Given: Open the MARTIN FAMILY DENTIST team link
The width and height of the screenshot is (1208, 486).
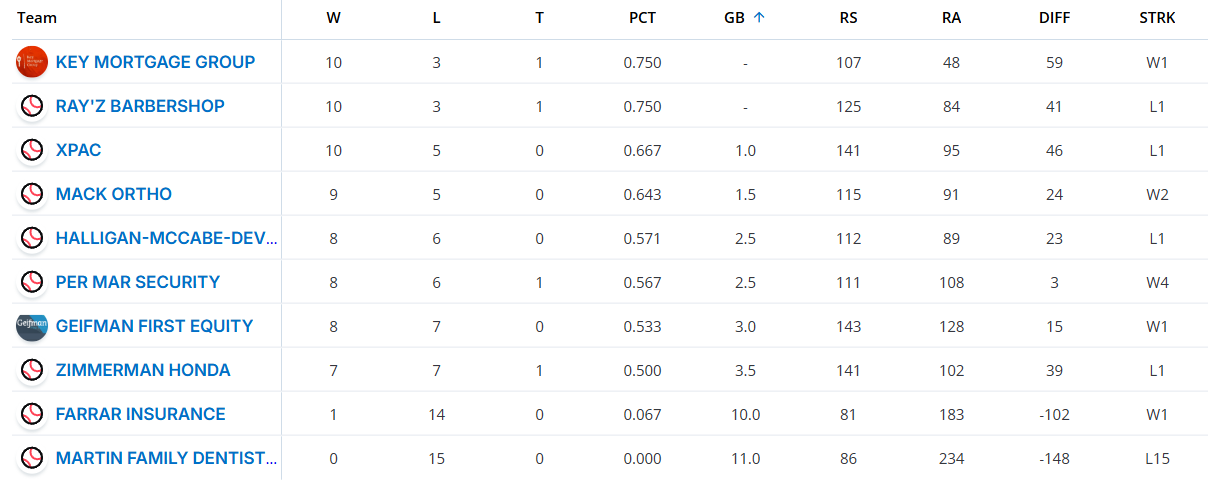Looking at the screenshot, I should point(167,458).
